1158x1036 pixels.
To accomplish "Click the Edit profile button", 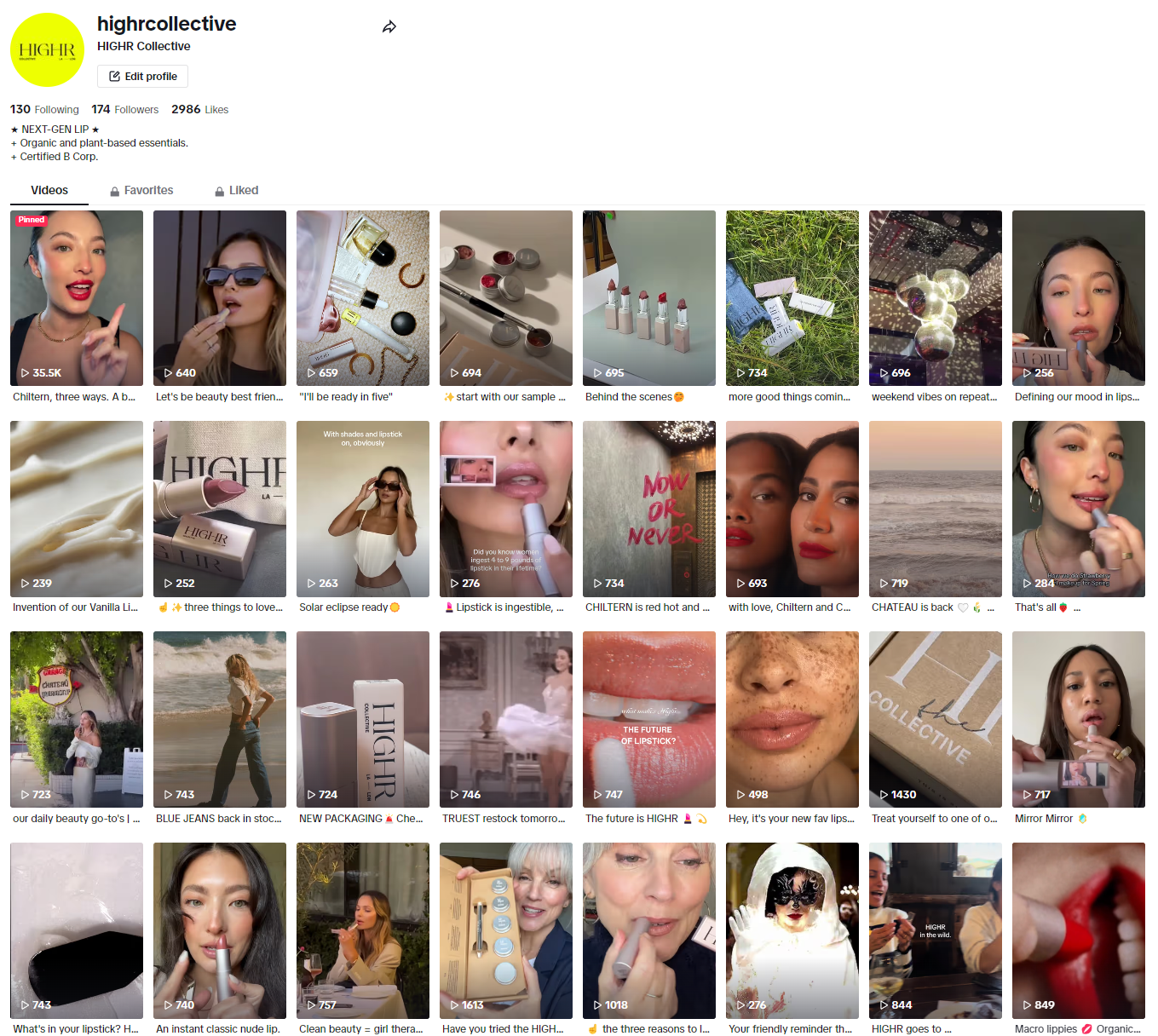I will pyautogui.click(x=142, y=76).
